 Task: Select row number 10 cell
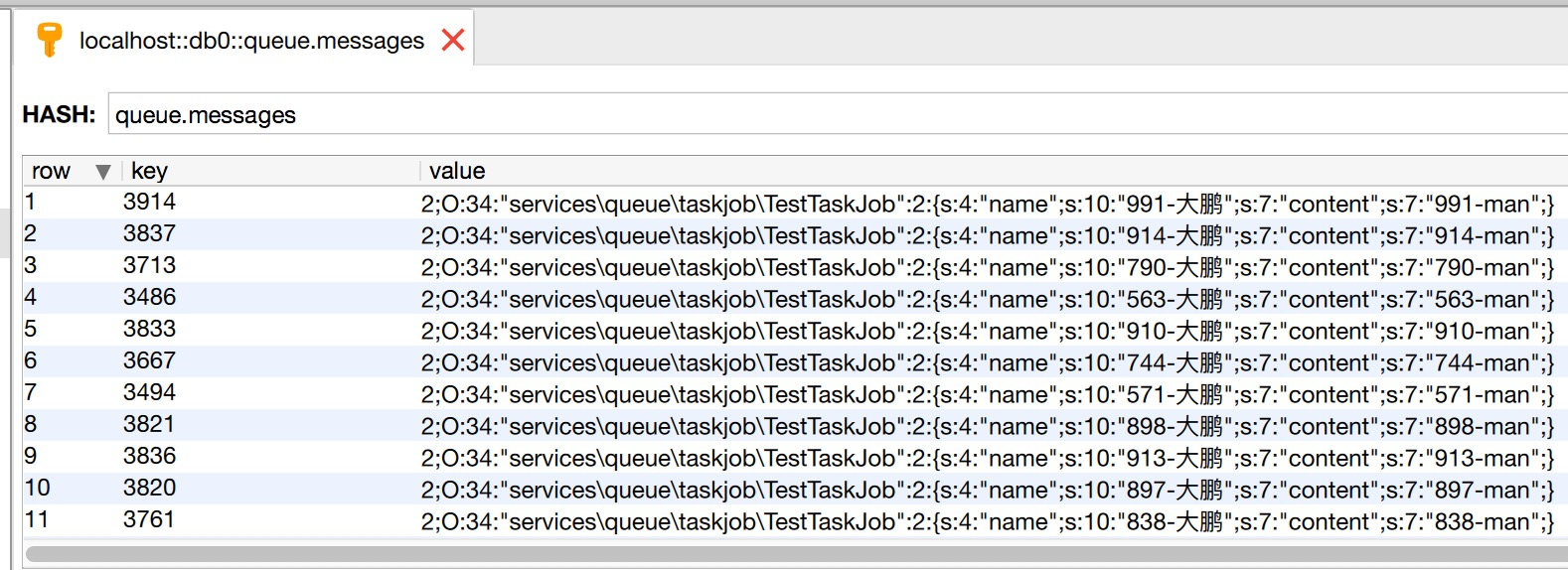point(72,489)
